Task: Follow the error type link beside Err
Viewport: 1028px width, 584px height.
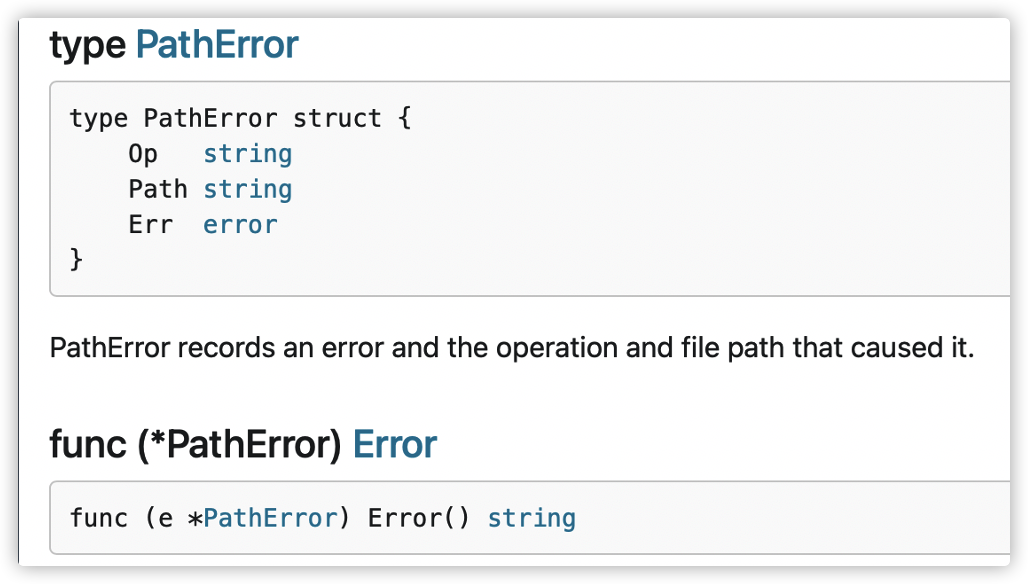Action: pyautogui.click(x=240, y=225)
